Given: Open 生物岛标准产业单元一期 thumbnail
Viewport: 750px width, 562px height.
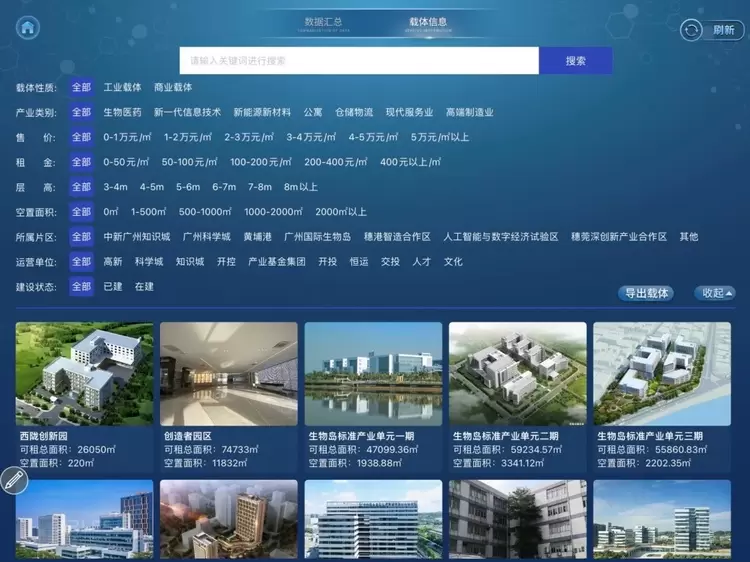Looking at the screenshot, I should (373, 373).
